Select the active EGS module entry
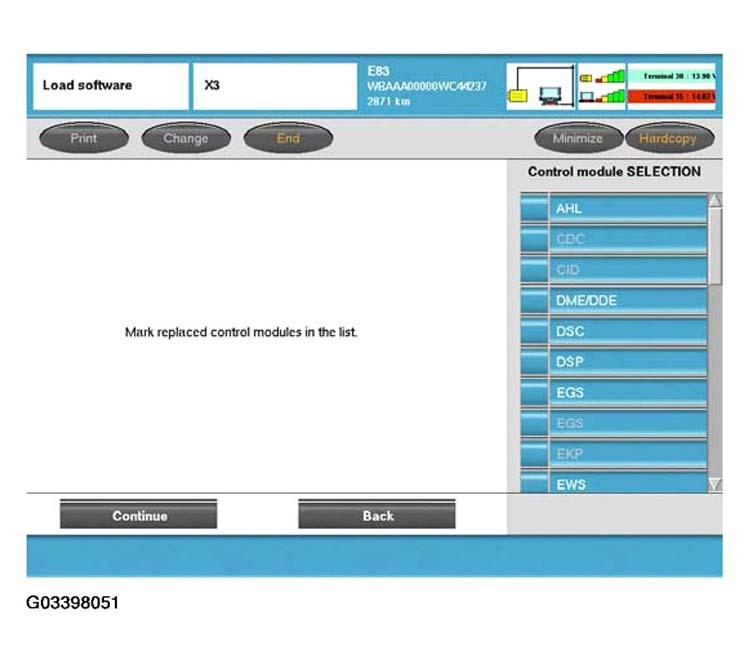750x663 pixels. tap(628, 393)
